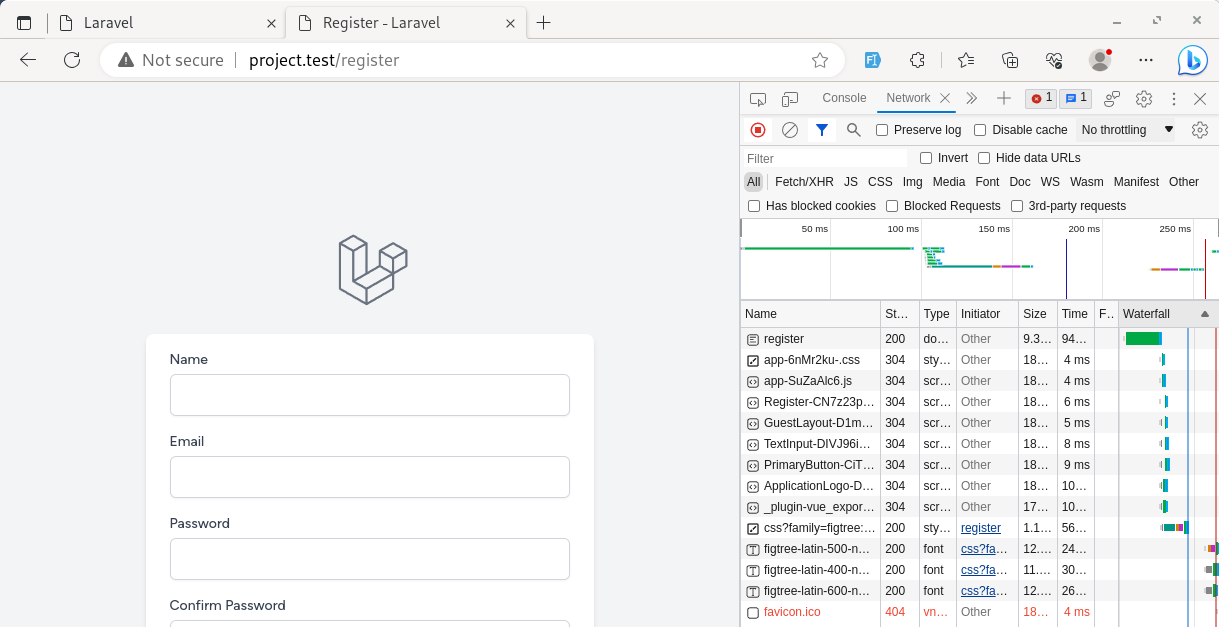Activate the inspect element picker
Image resolution: width=1219 pixels, height=627 pixels.
pyautogui.click(x=758, y=98)
